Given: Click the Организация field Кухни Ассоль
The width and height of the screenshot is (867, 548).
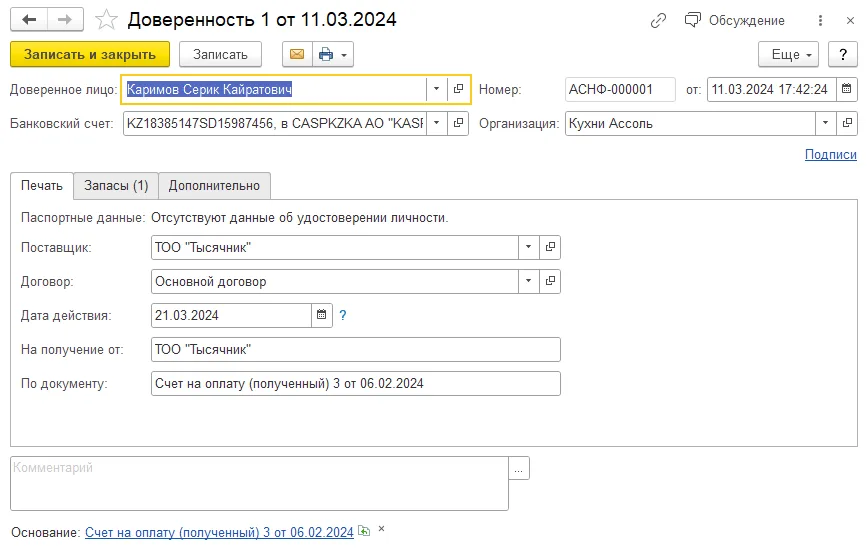Looking at the screenshot, I should (x=690, y=123).
